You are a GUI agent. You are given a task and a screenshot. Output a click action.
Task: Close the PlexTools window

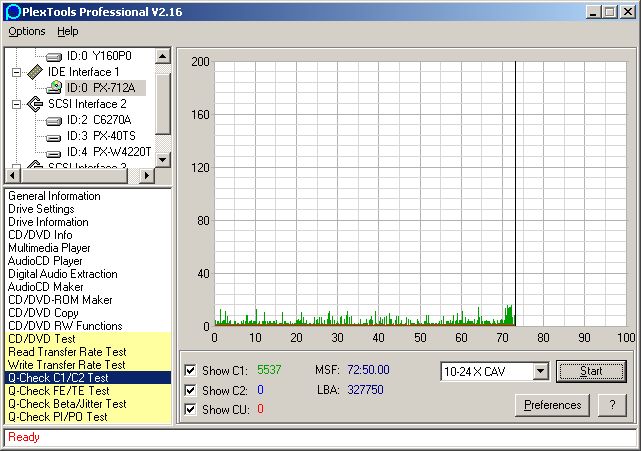click(628, 12)
